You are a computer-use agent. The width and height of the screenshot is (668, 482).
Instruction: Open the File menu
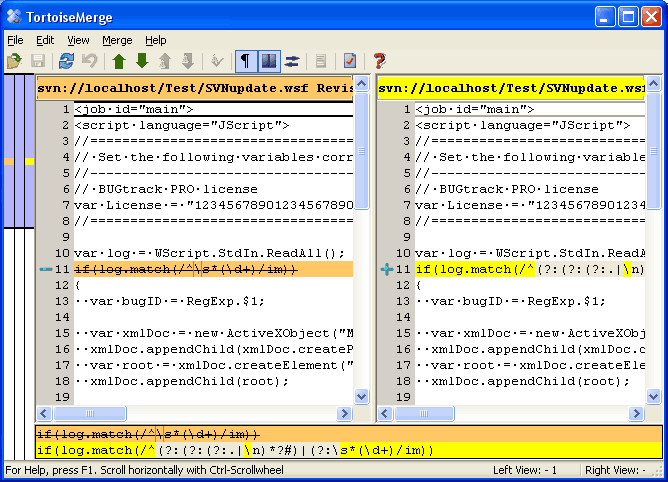(x=15, y=40)
